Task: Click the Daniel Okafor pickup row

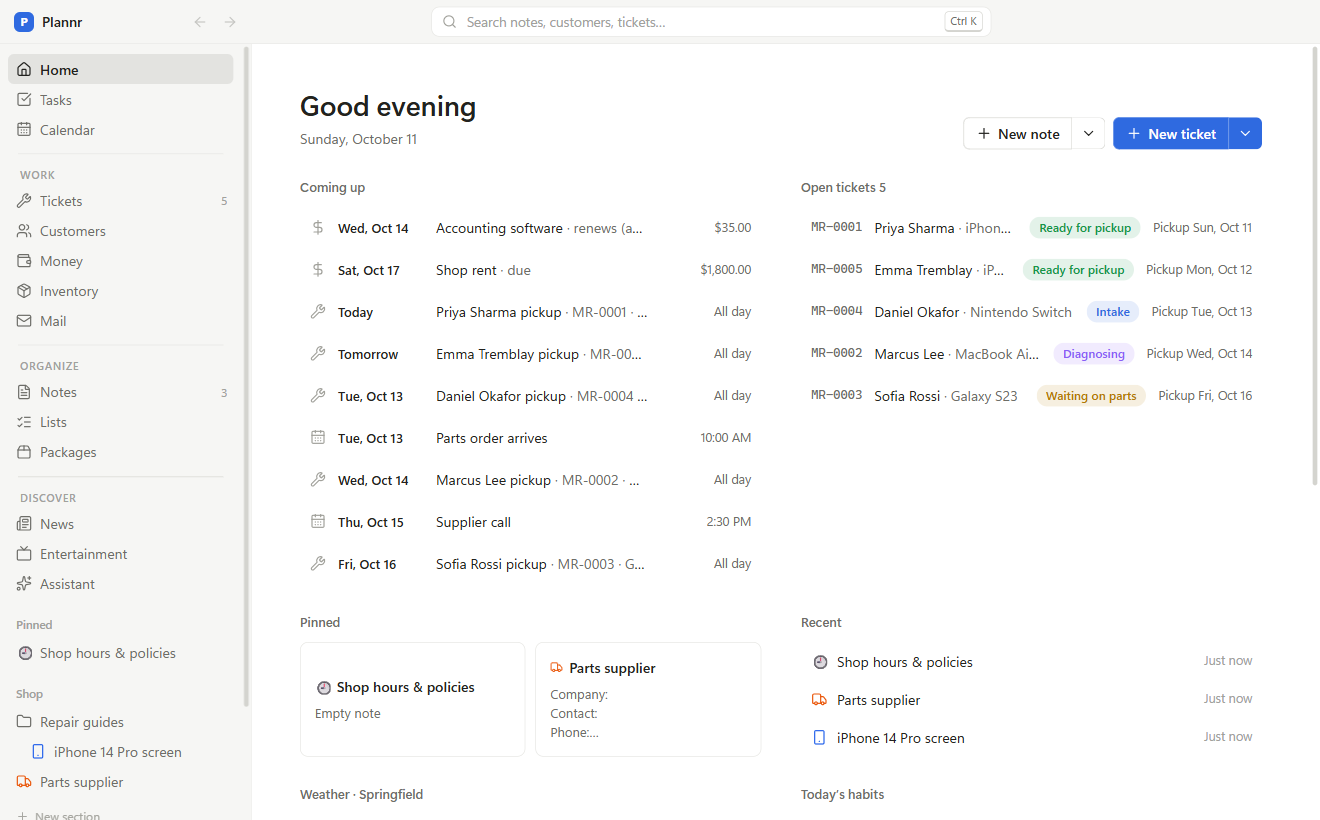Action: pyautogui.click(x=530, y=396)
